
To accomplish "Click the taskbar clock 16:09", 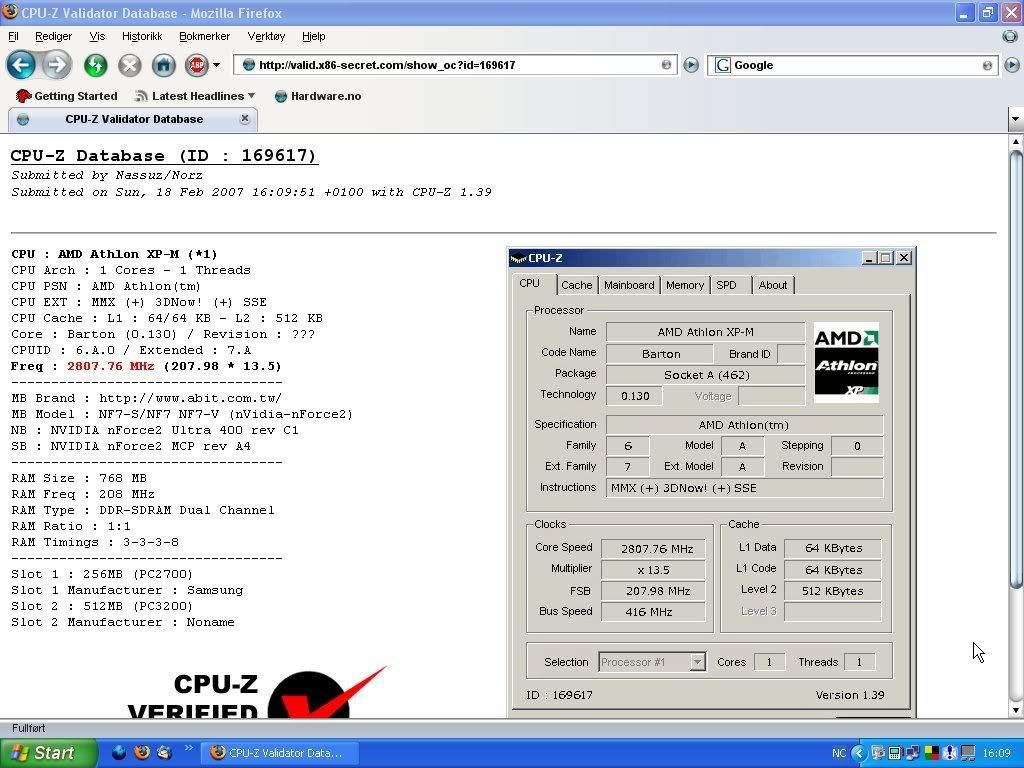I will pyautogui.click(x=996, y=754).
